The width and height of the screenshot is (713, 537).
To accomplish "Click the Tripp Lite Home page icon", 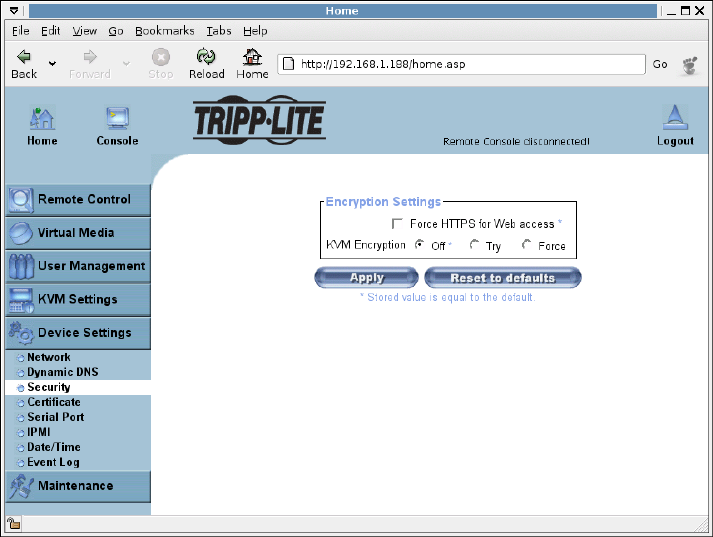I will point(42,118).
